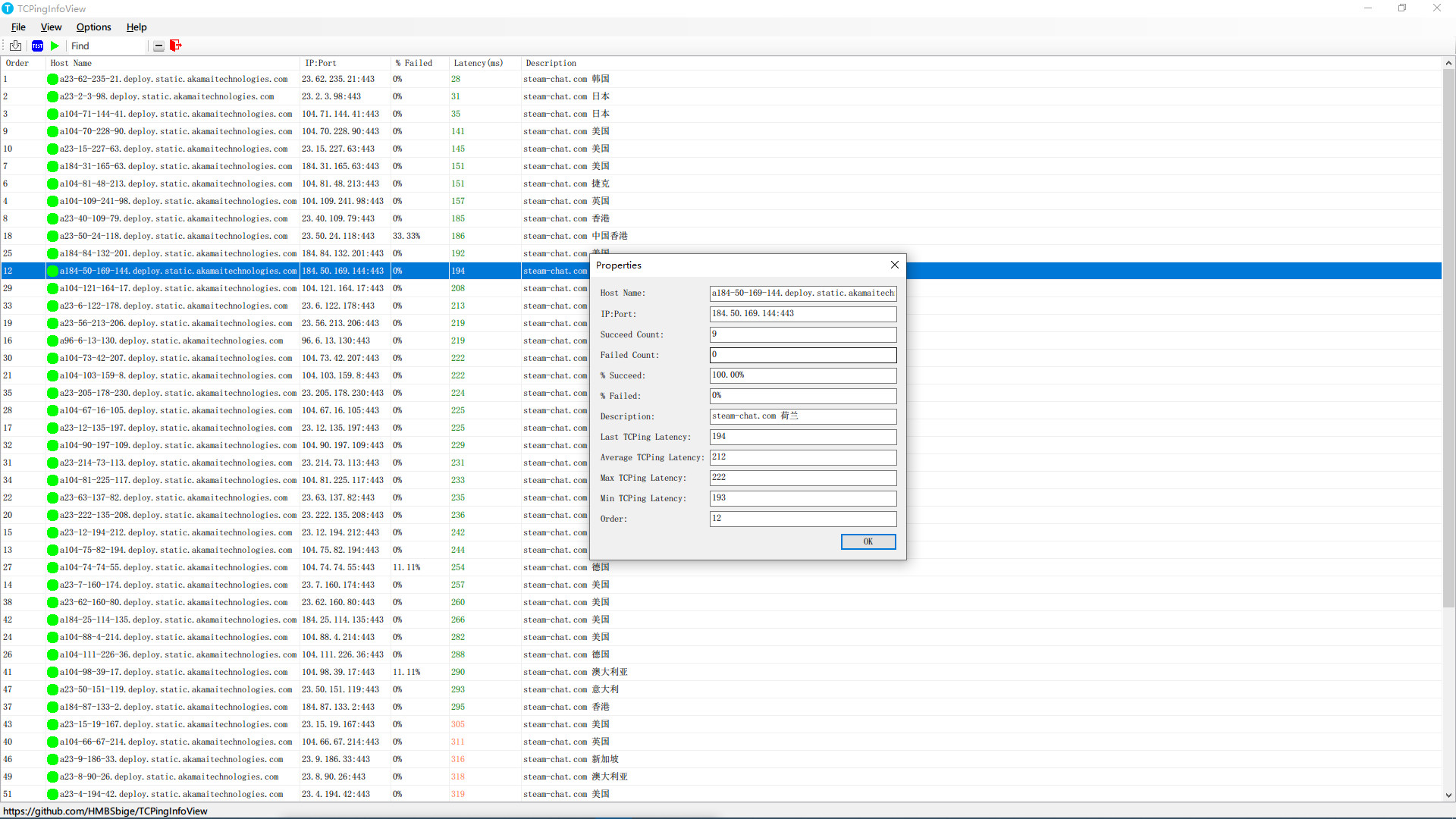This screenshot has width=1456, height=819.
Task: Click the save report icon in toolbar
Action: click(15, 45)
